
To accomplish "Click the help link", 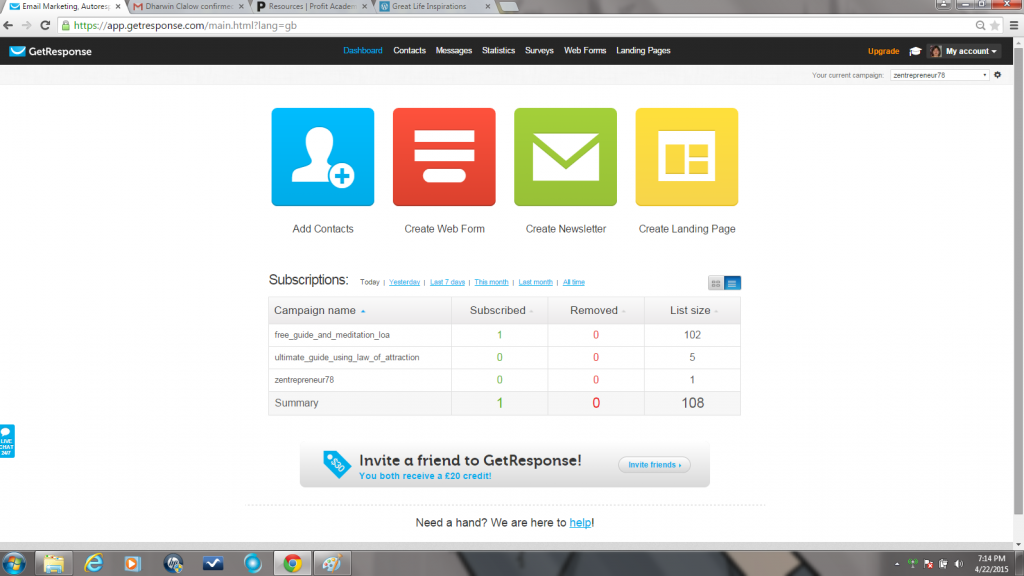I will [580, 522].
